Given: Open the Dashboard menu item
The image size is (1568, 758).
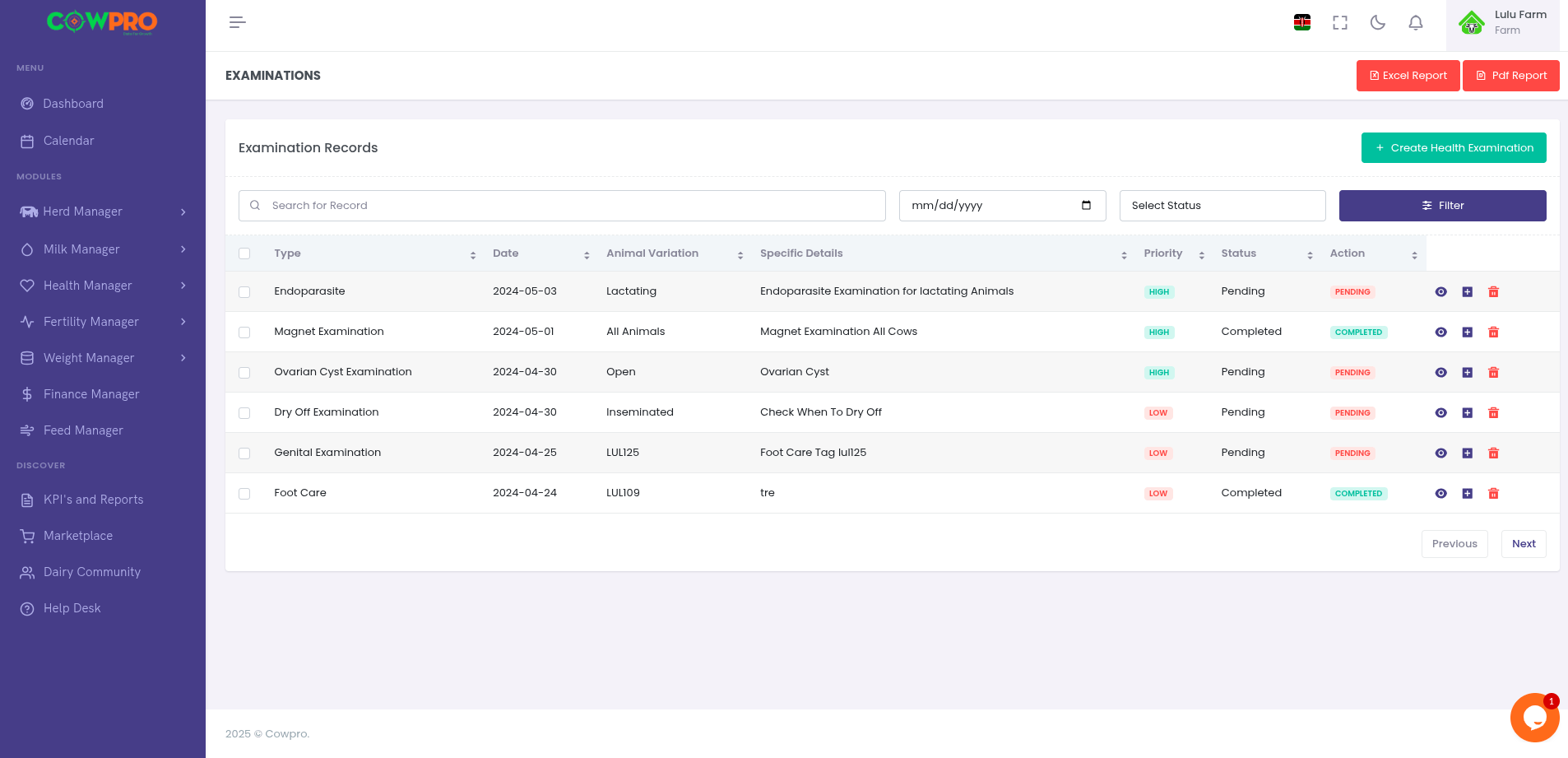Looking at the screenshot, I should point(73,104).
